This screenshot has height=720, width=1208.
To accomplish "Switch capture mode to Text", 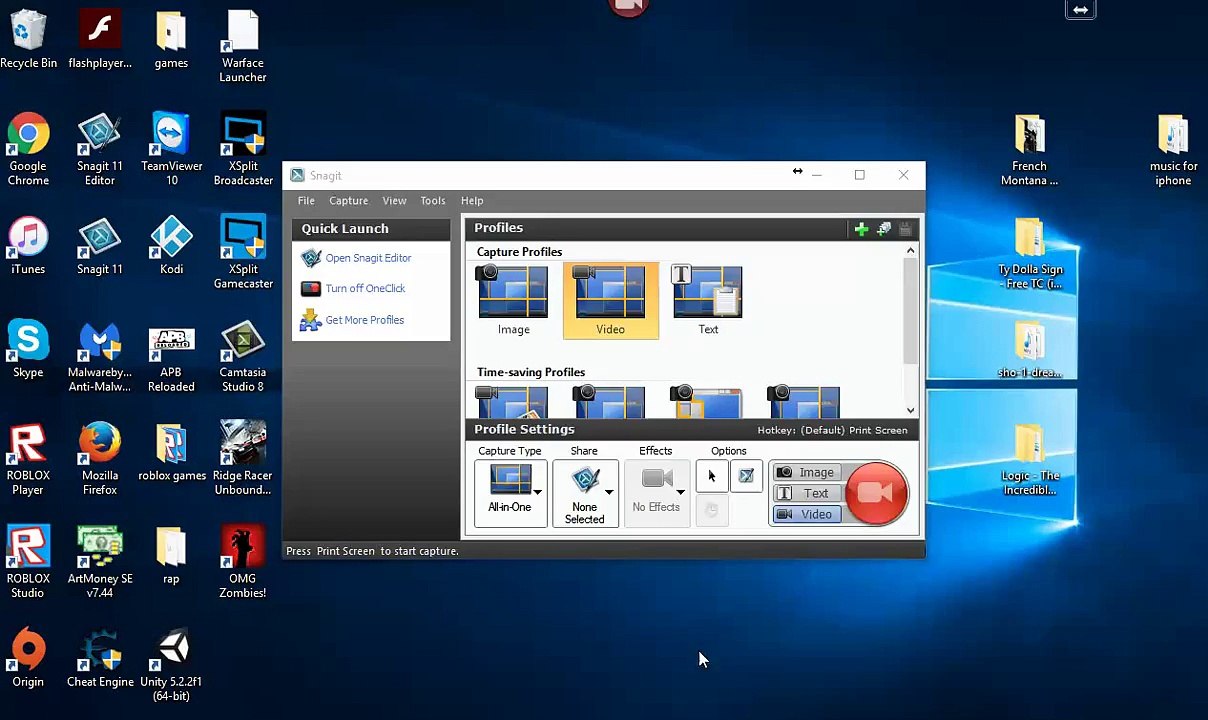I will pyautogui.click(x=806, y=493).
